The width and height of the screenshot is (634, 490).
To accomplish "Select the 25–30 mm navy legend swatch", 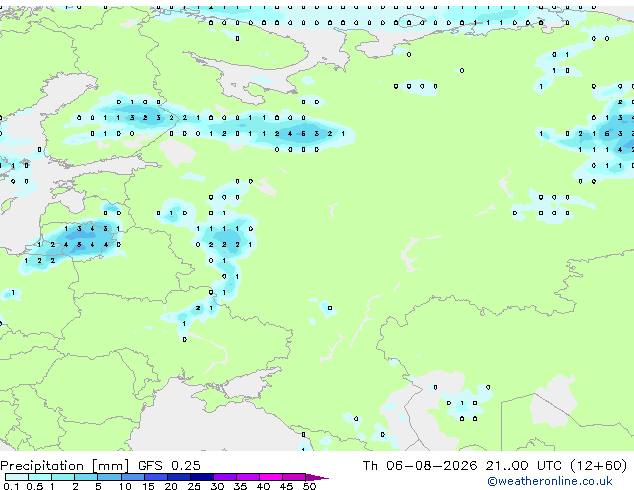I will (201, 477).
